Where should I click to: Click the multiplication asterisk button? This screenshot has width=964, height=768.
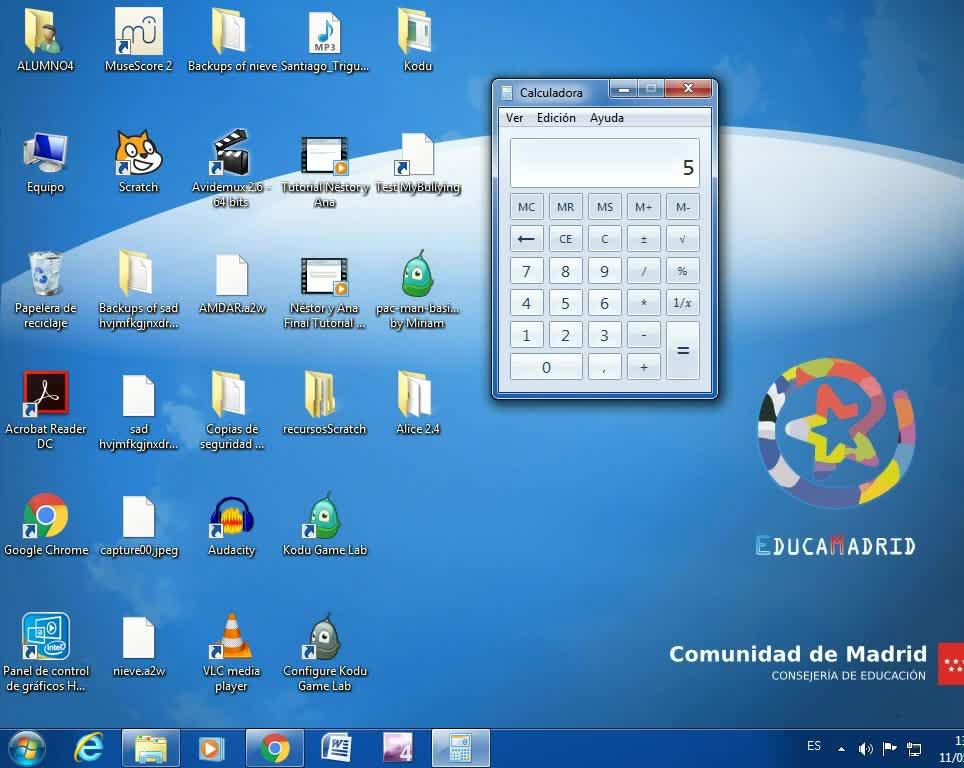coord(644,303)
